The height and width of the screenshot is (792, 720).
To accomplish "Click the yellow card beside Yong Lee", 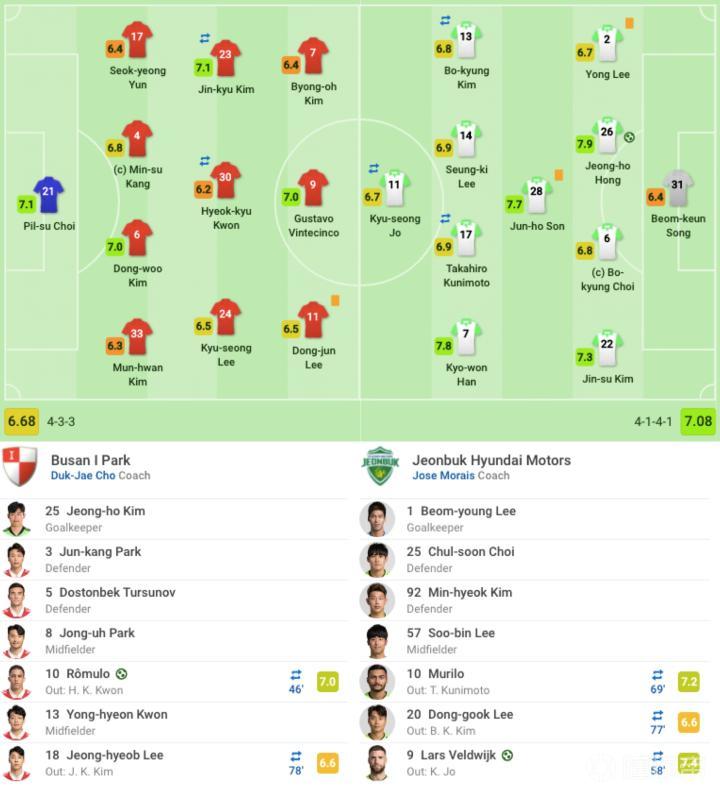I will 630,23.
